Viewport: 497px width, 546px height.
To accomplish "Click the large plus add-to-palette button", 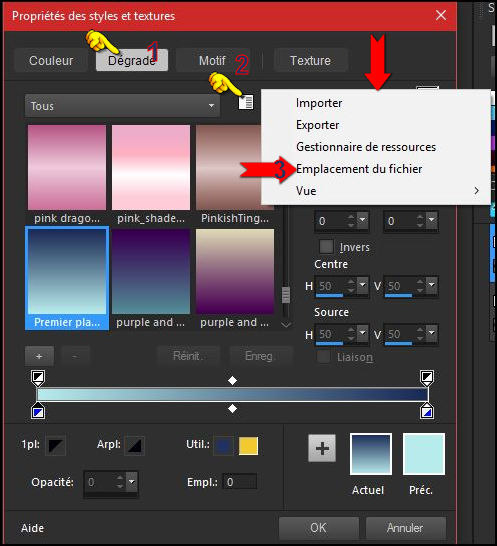I will [322, 448].
